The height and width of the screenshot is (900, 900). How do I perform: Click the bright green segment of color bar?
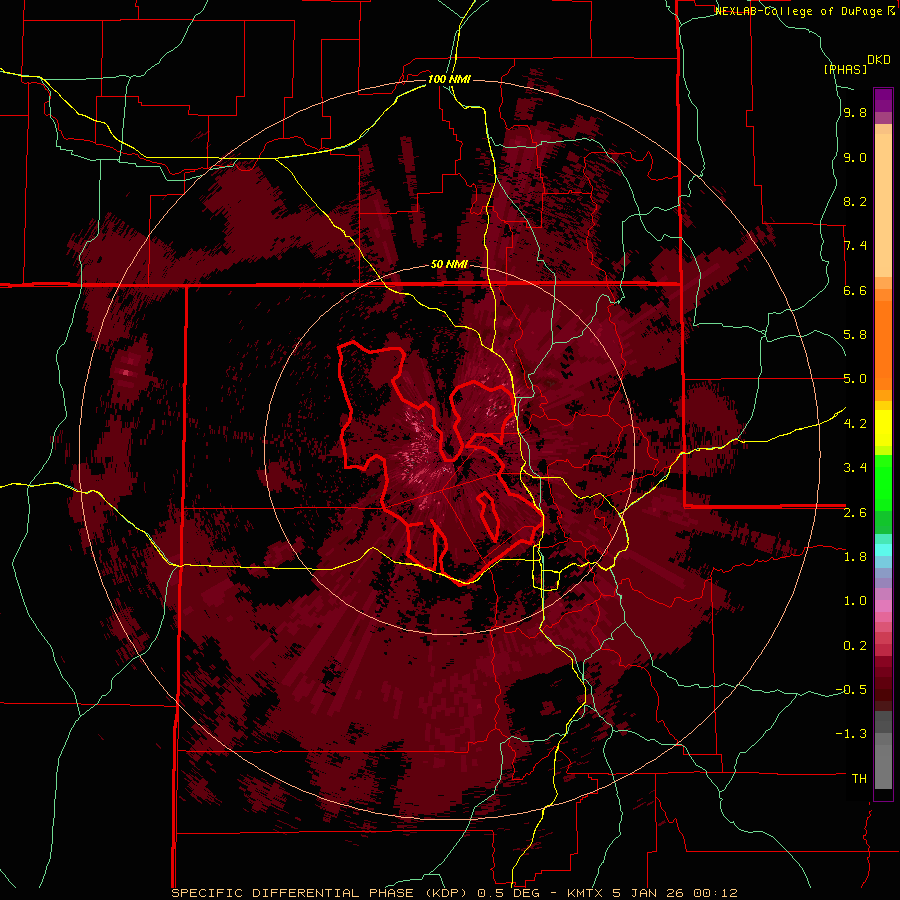[x=883, y=482]
